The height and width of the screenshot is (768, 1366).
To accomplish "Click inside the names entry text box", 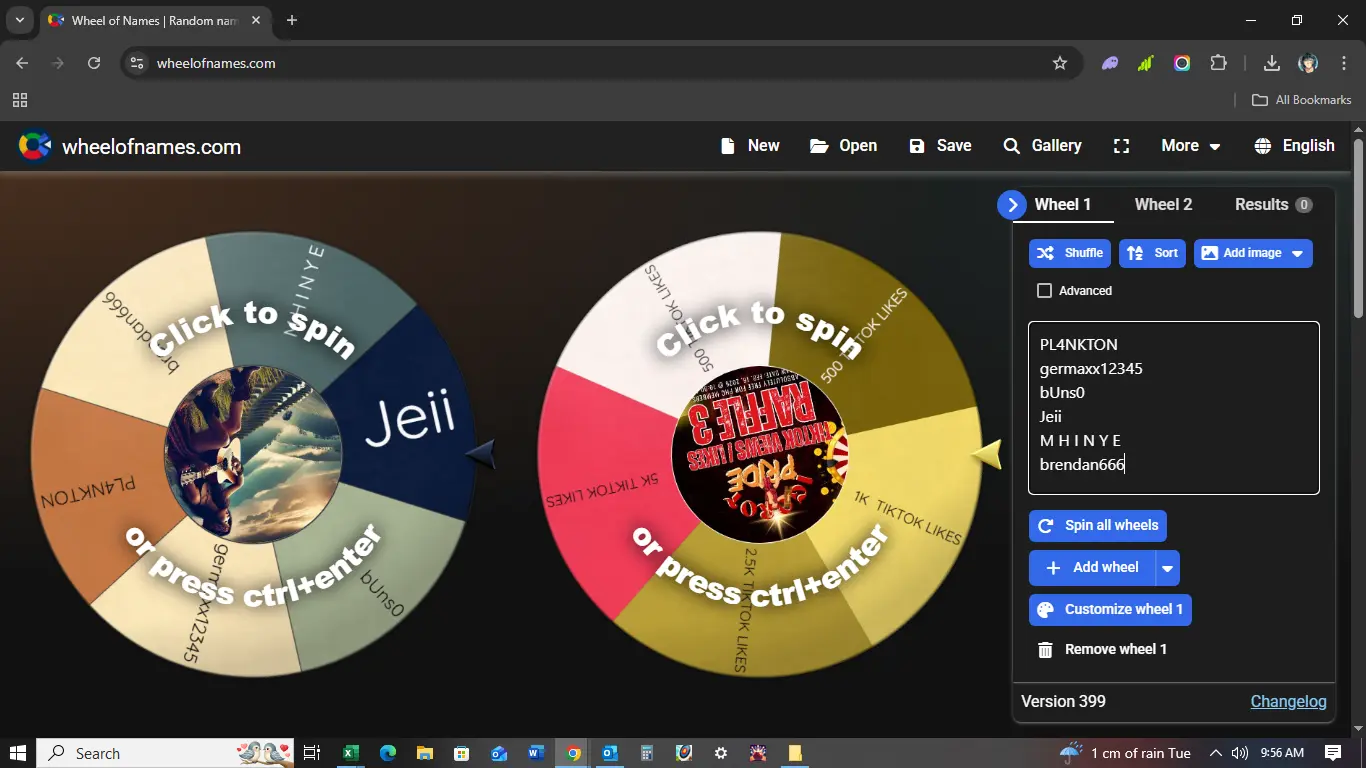I will pyautogui.click(x=1174, y=408).
